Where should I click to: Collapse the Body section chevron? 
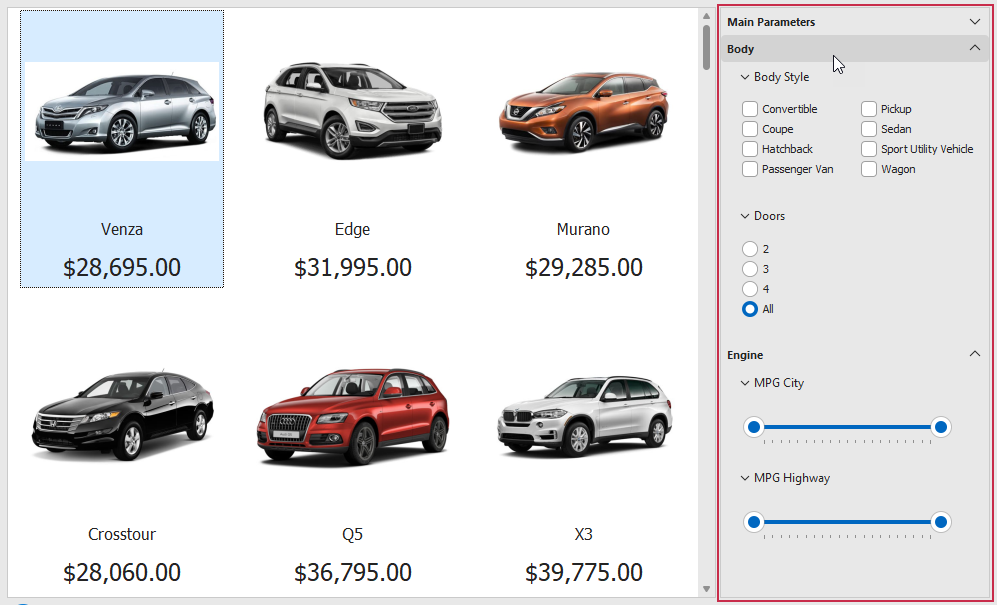(975, 48)
